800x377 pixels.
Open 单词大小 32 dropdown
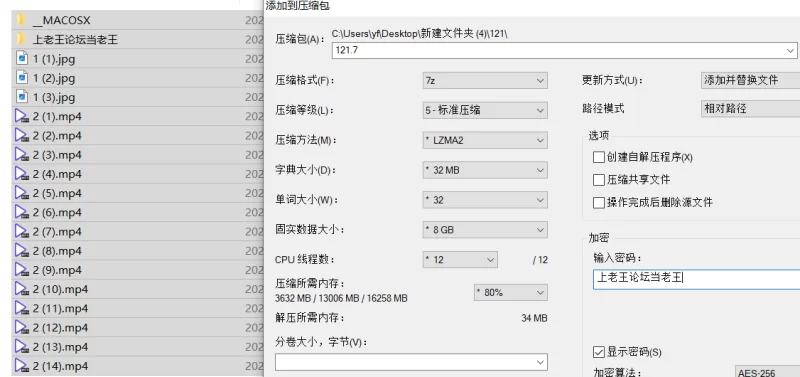[485, 200]
